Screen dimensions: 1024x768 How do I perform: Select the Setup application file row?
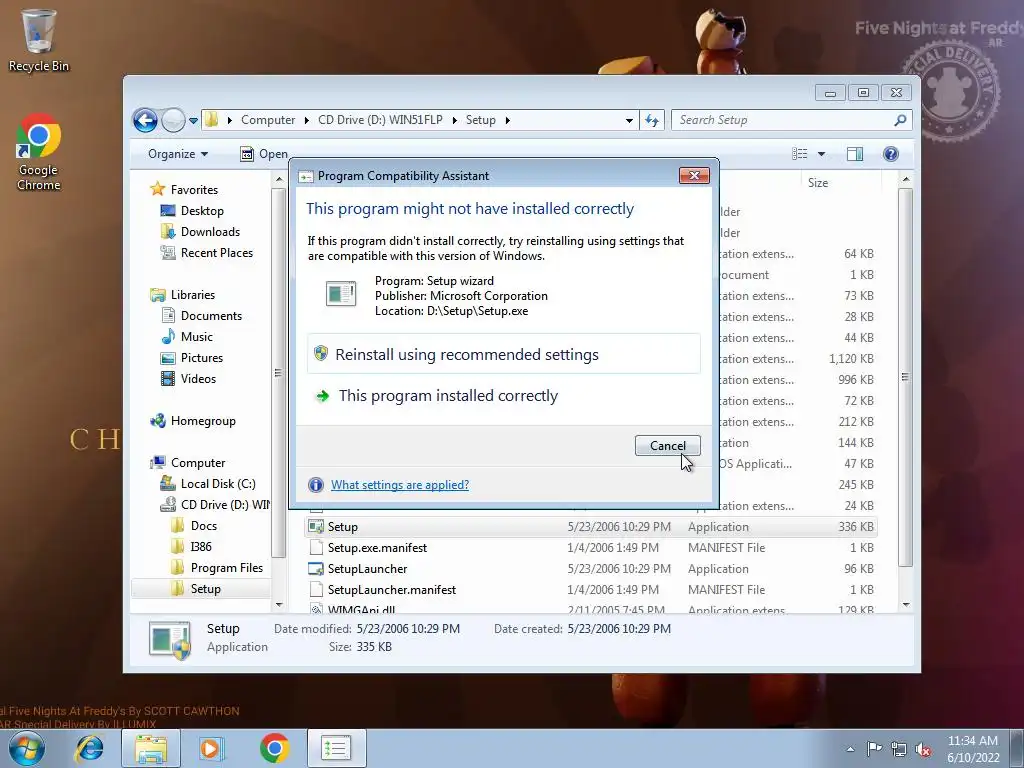pos(591,527)
